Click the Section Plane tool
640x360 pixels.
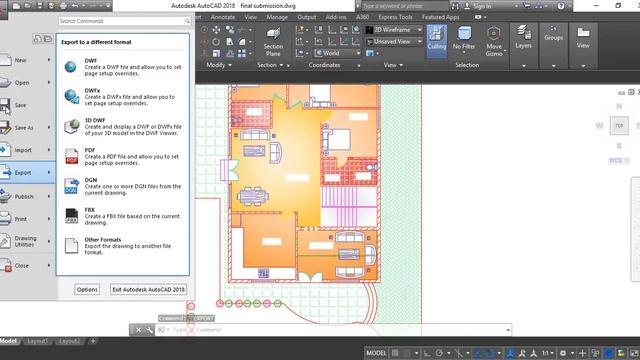click(x=273, y=42)
